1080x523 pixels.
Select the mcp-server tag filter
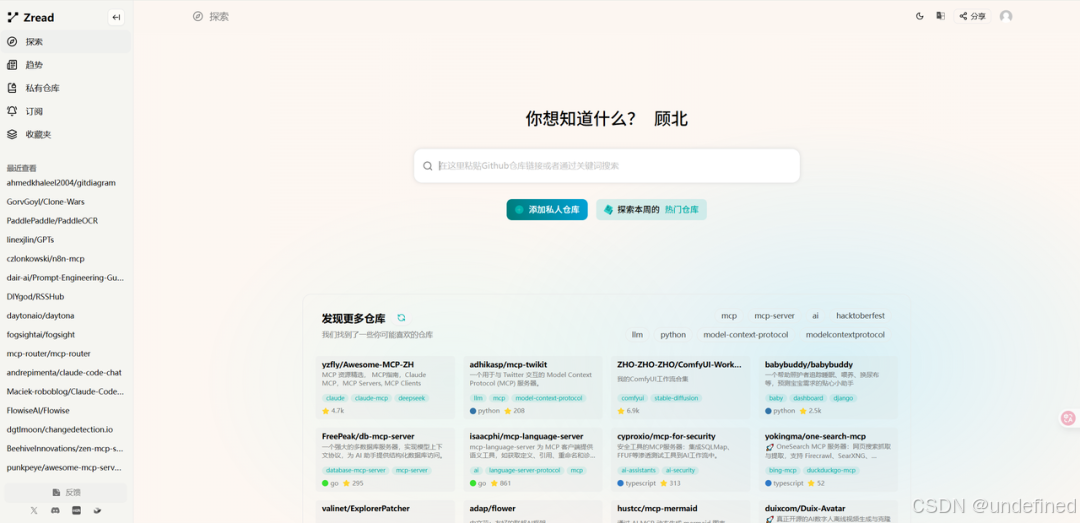point(774,316)
